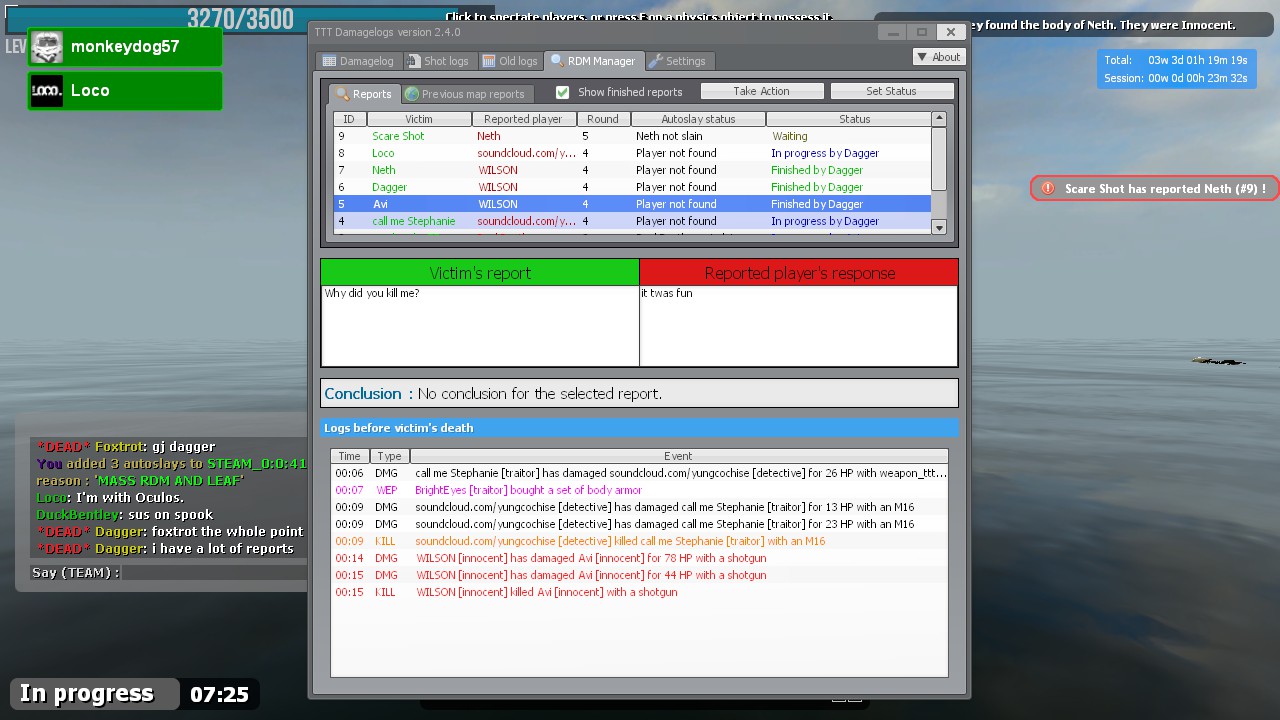
Task: Click the reports list scroll-up arrow
Action: pos(939,118)
